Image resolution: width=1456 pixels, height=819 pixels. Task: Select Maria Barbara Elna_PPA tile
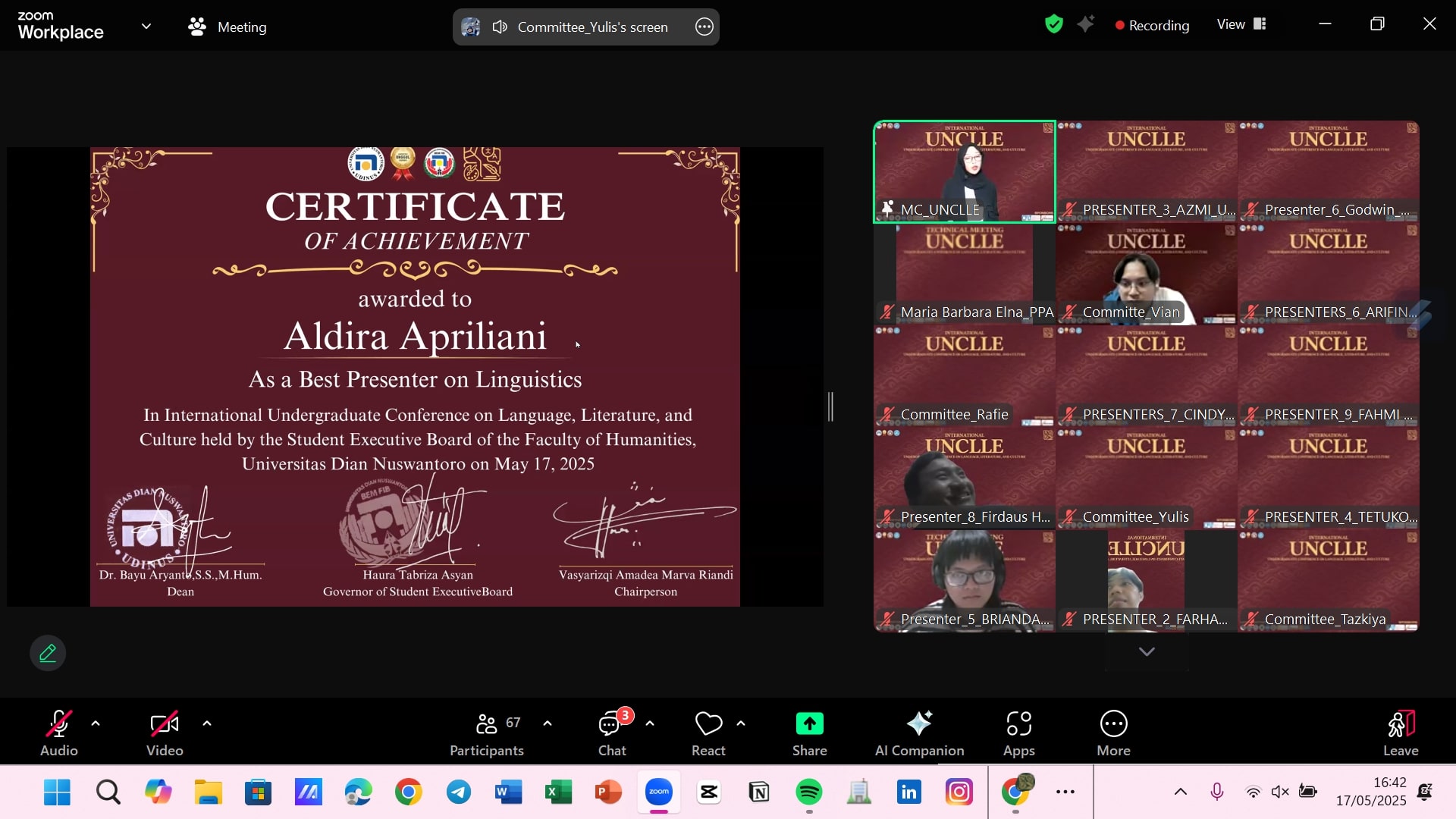pos(965,275)
